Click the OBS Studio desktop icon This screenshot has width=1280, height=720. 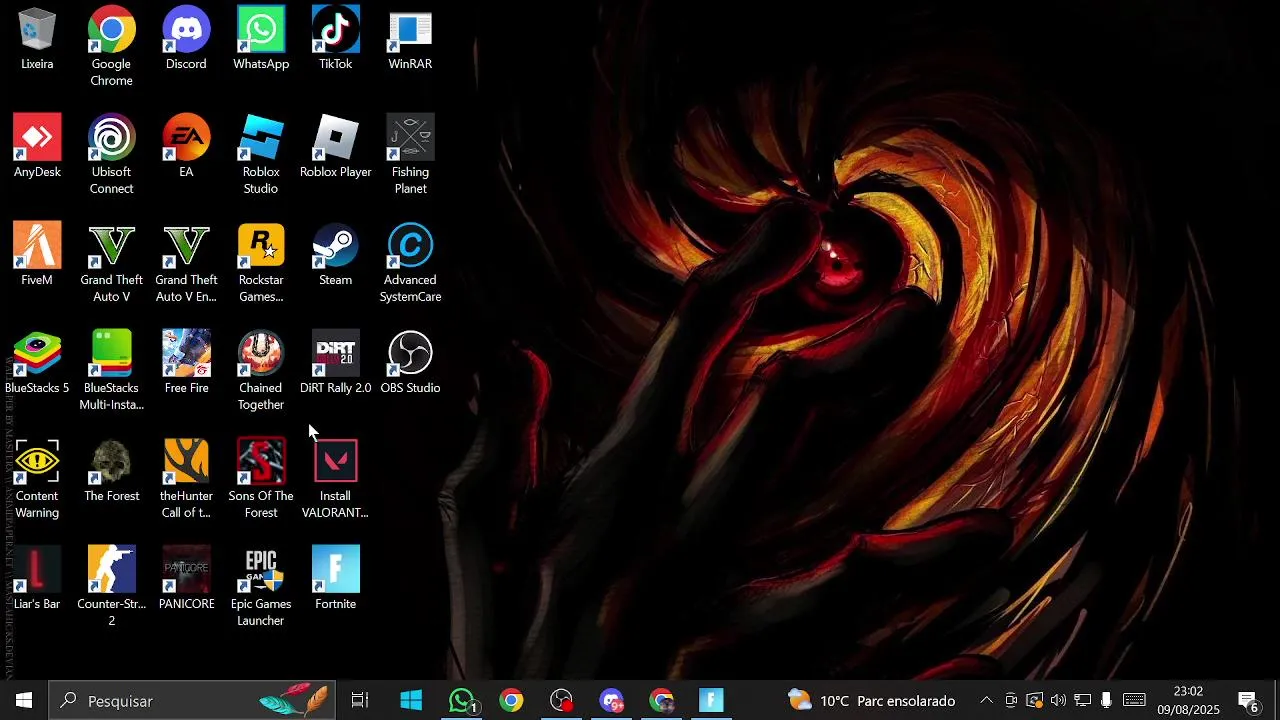[410, 363]
